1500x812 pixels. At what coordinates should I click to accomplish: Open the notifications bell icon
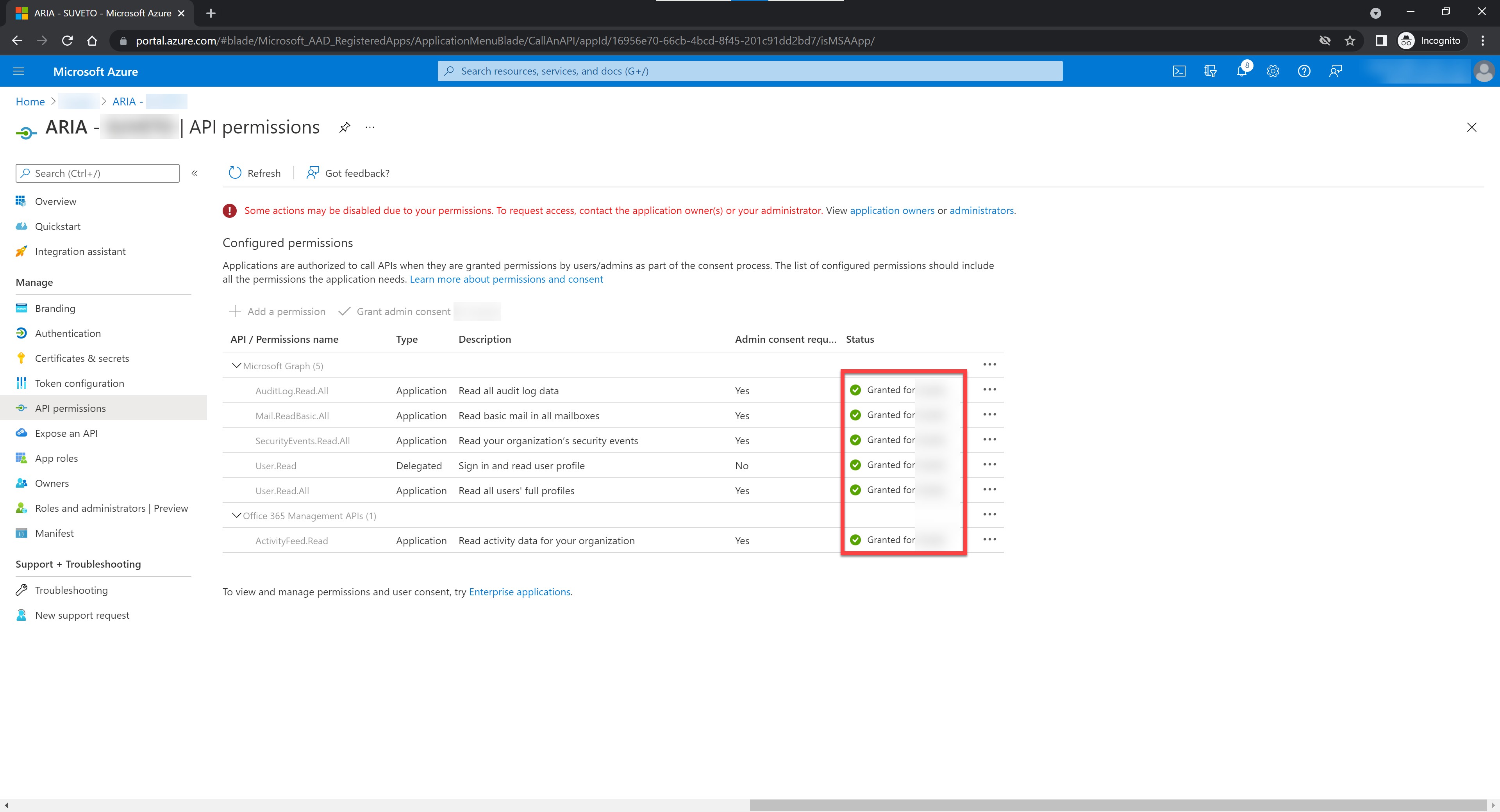coord(1241,71)
